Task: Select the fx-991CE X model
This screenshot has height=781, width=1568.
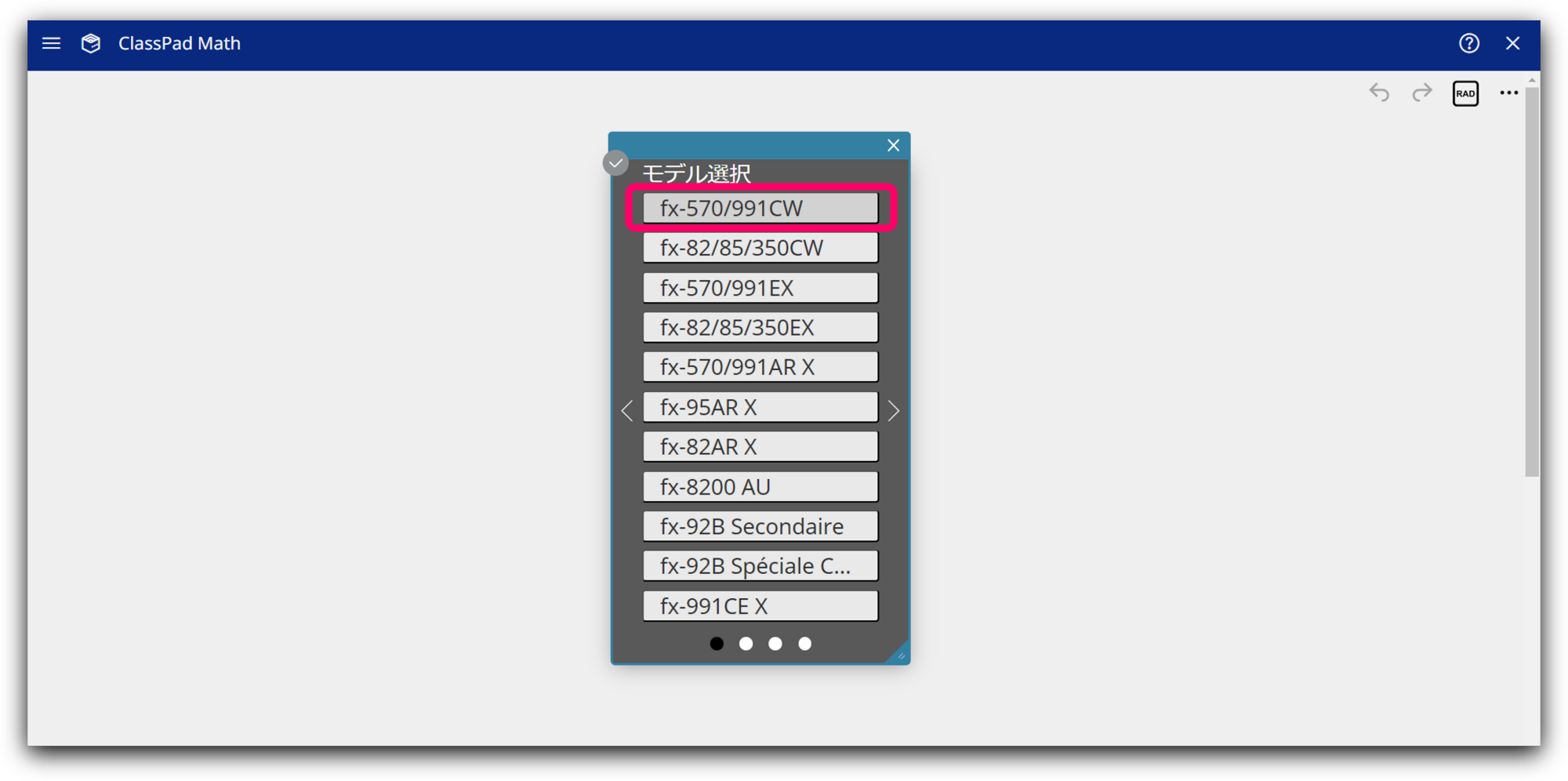Action: coord(760,606)
